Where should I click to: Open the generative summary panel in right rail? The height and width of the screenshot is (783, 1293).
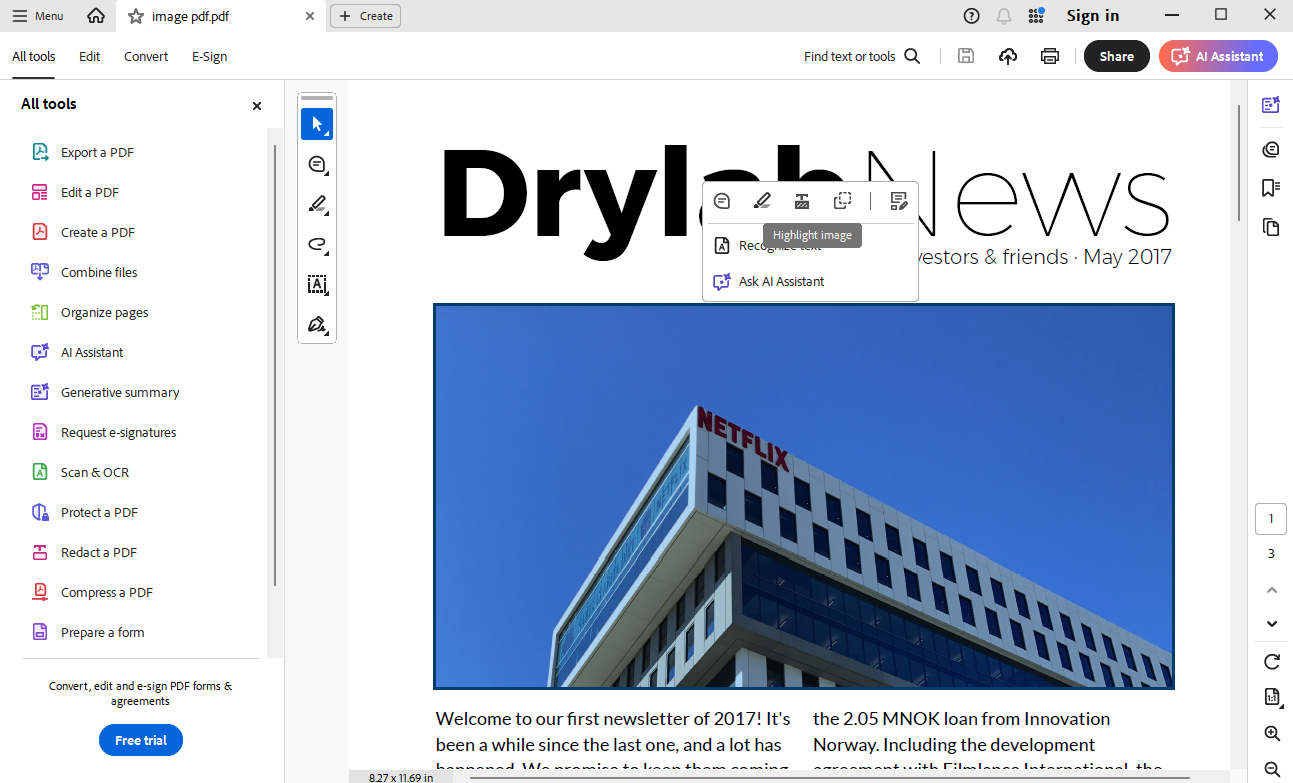pyautogui.click(x=1271, y=105)
